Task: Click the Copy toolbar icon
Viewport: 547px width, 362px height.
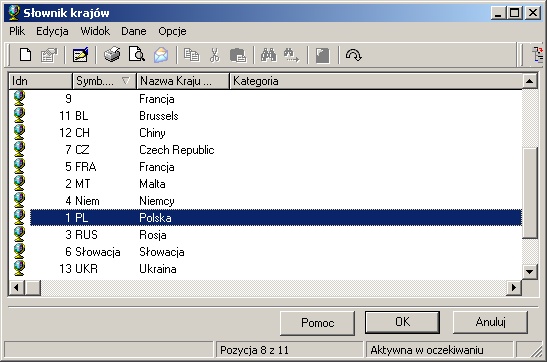Action: coord(192,55)
